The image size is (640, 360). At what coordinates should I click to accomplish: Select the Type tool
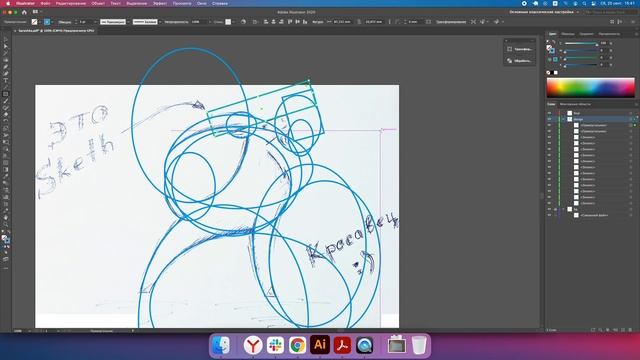click(x=5, y=80)
